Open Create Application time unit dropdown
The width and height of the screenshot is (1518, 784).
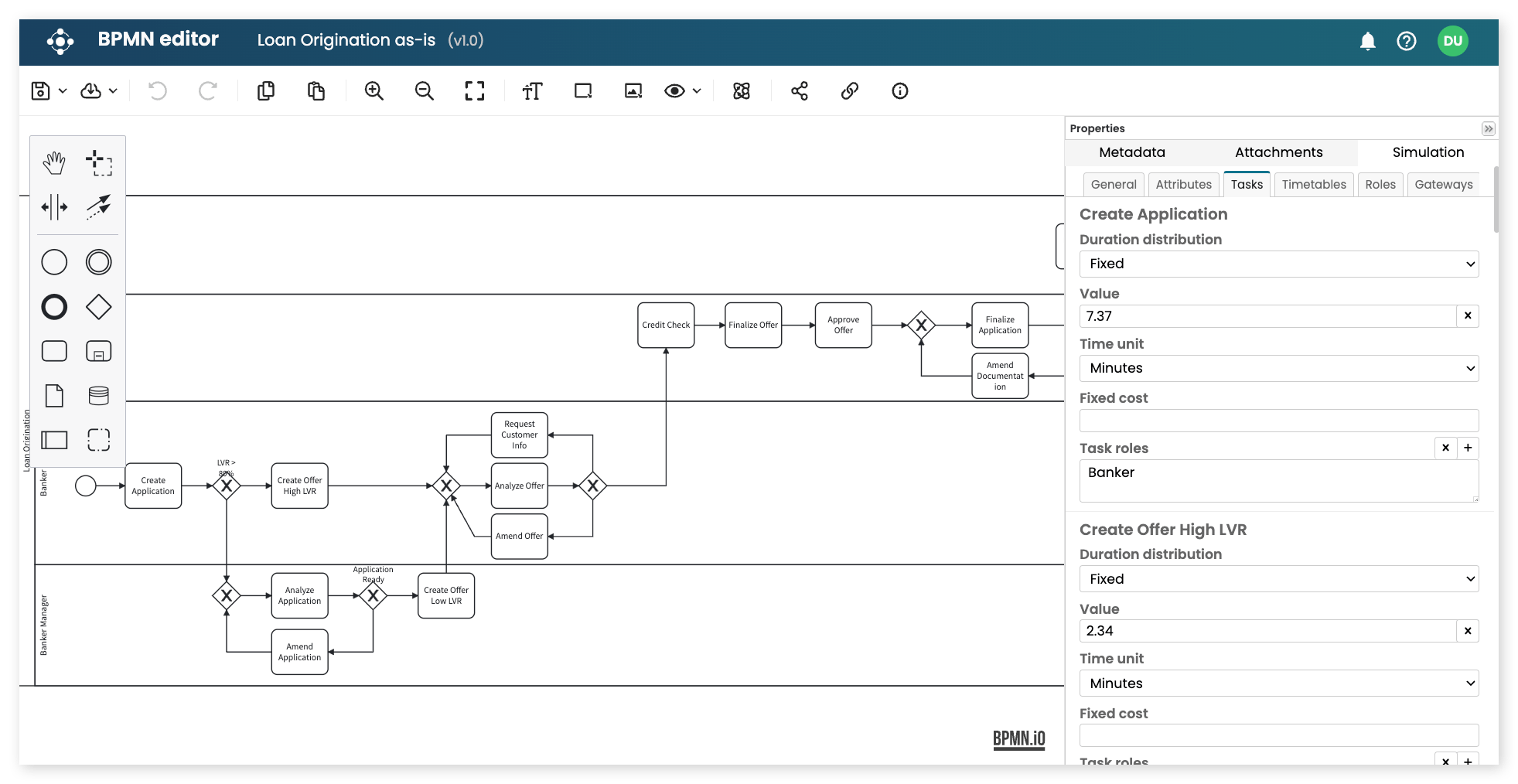[x=1279, y=368]
